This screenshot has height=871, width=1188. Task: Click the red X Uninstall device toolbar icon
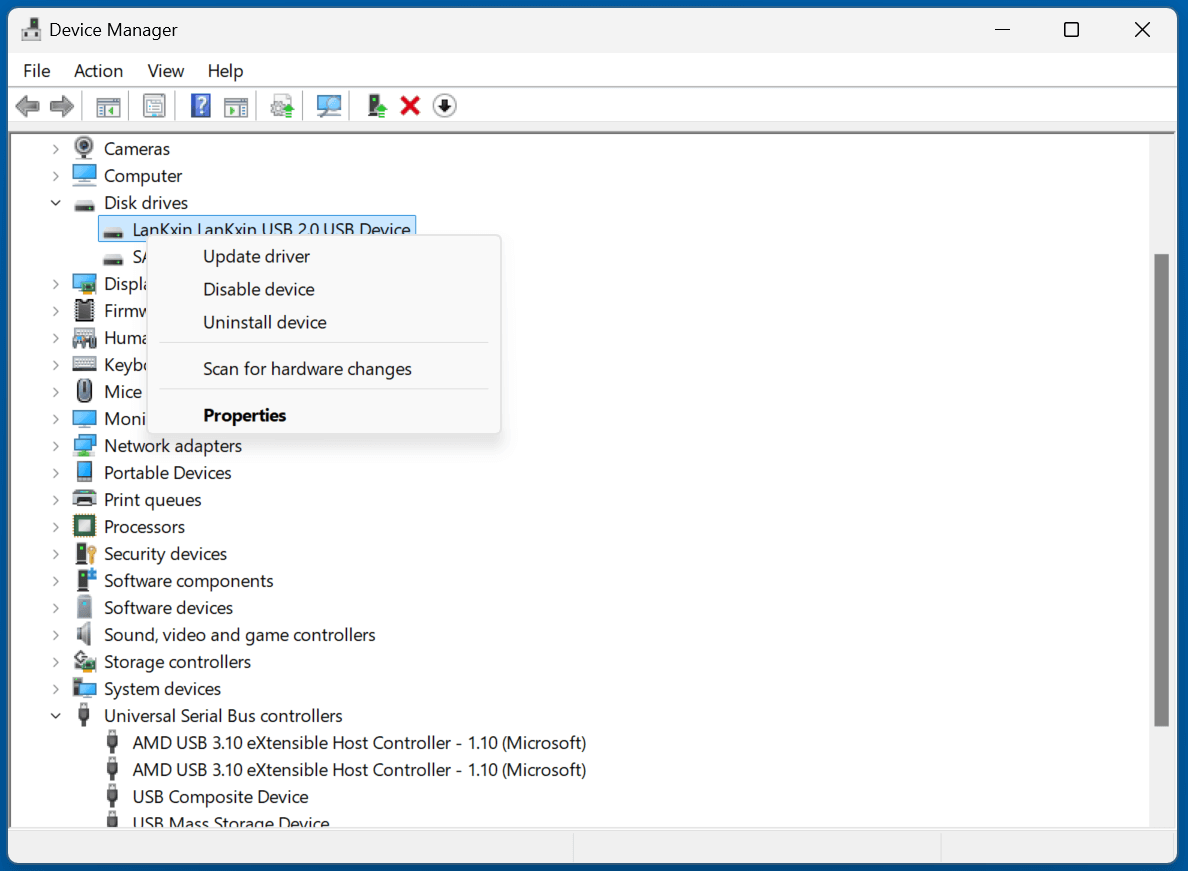(410, 105)
